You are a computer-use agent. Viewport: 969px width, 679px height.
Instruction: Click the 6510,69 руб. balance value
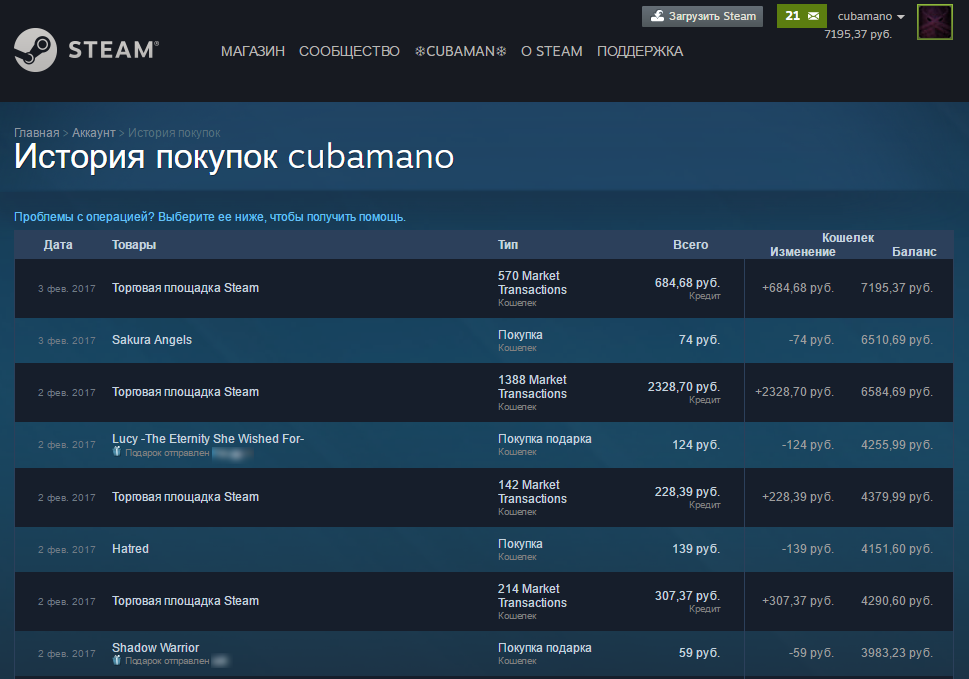coord(897,340)
